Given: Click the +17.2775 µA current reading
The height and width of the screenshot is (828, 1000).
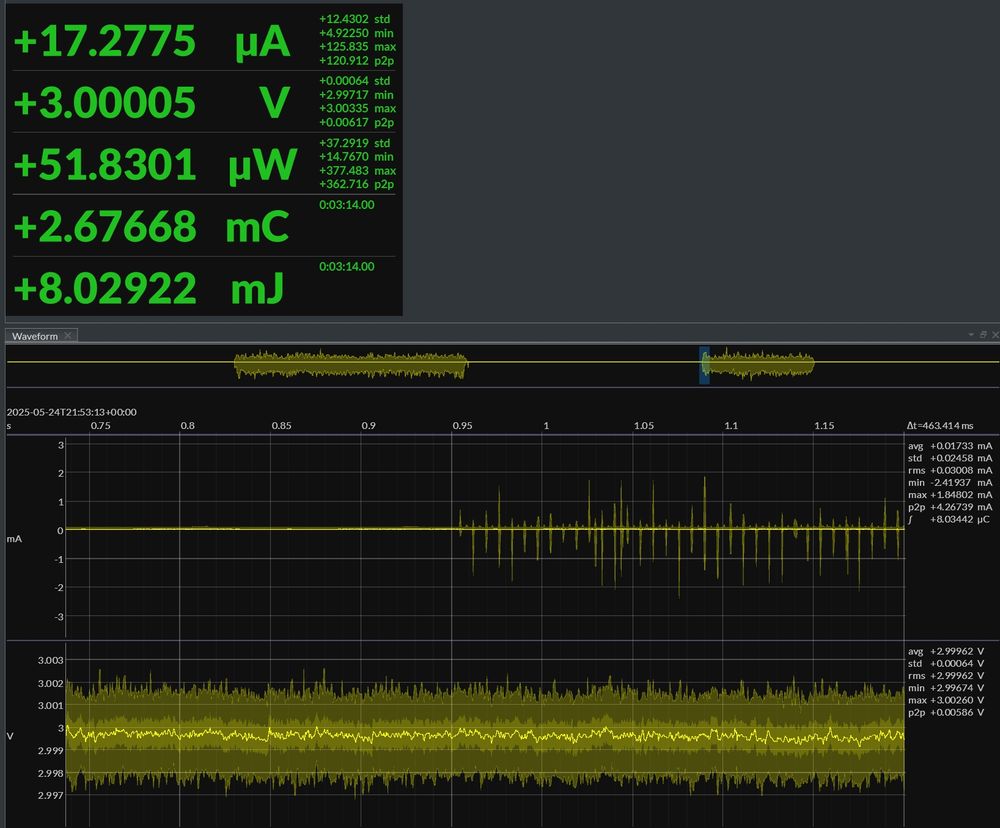Looking at the screenshot, I should point(152,41).
